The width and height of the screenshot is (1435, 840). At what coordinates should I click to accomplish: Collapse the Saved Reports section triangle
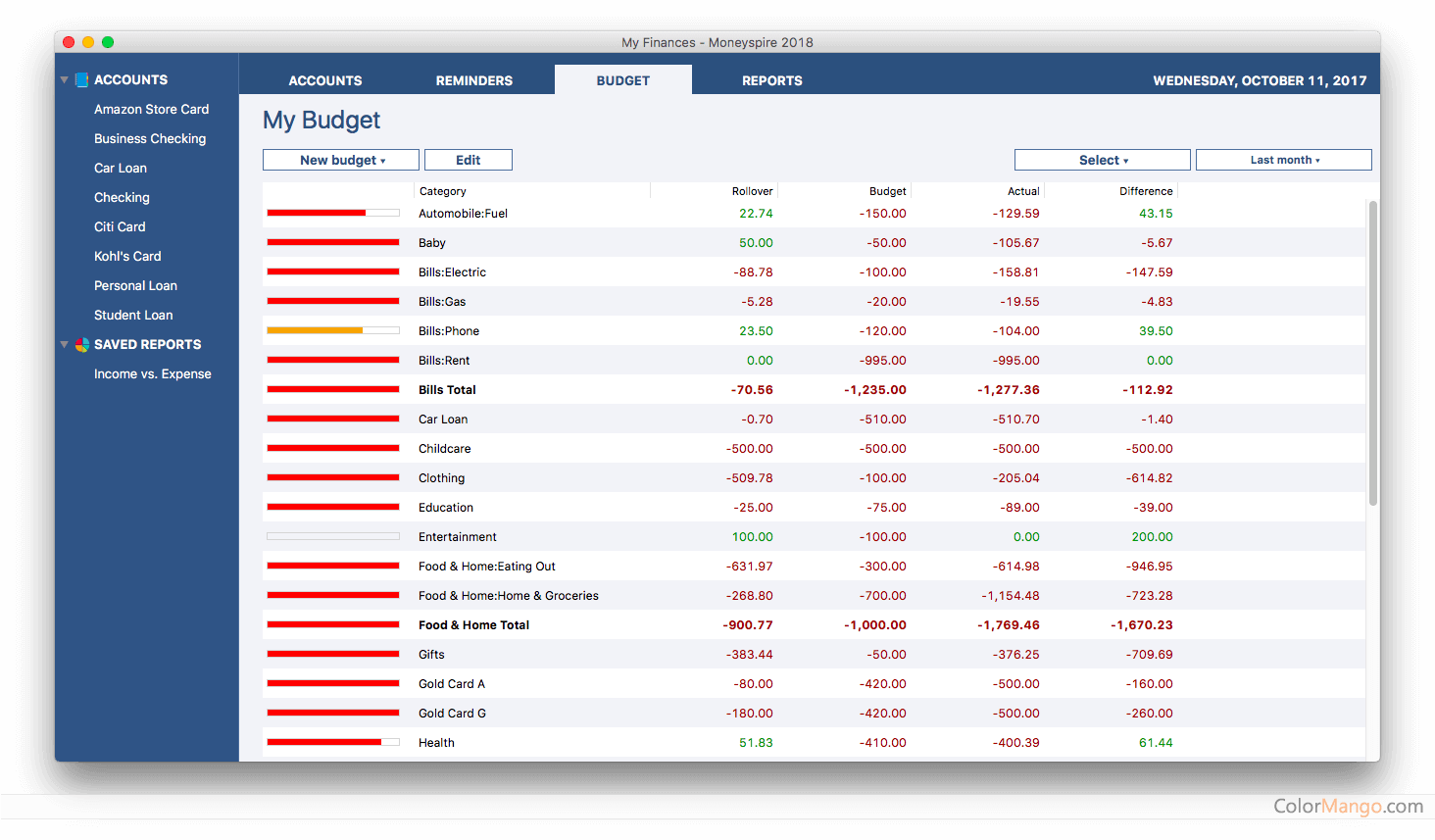[65, 345]
